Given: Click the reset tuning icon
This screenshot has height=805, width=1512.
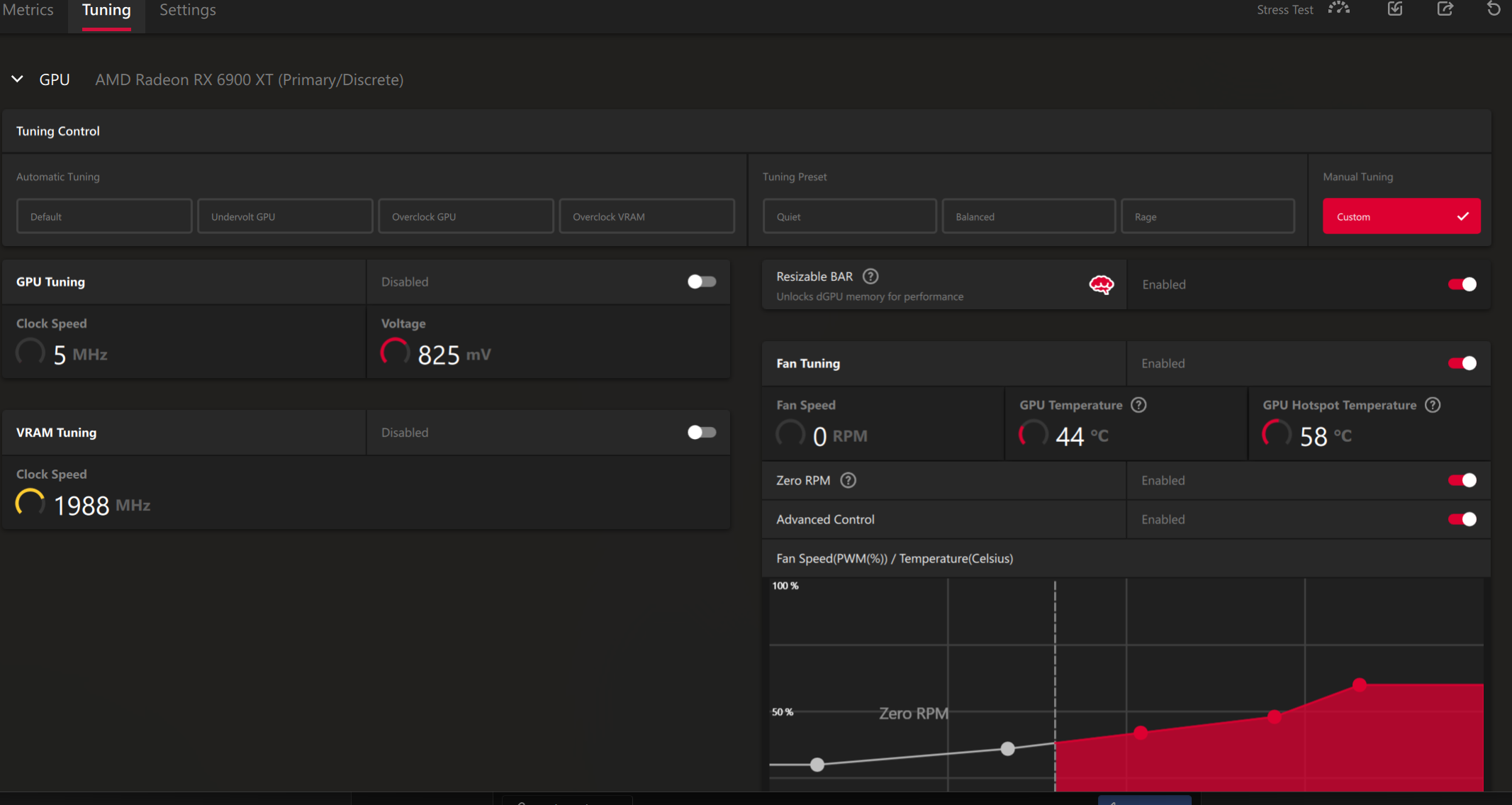Looking at the screenshot, I should point(1493,9).
